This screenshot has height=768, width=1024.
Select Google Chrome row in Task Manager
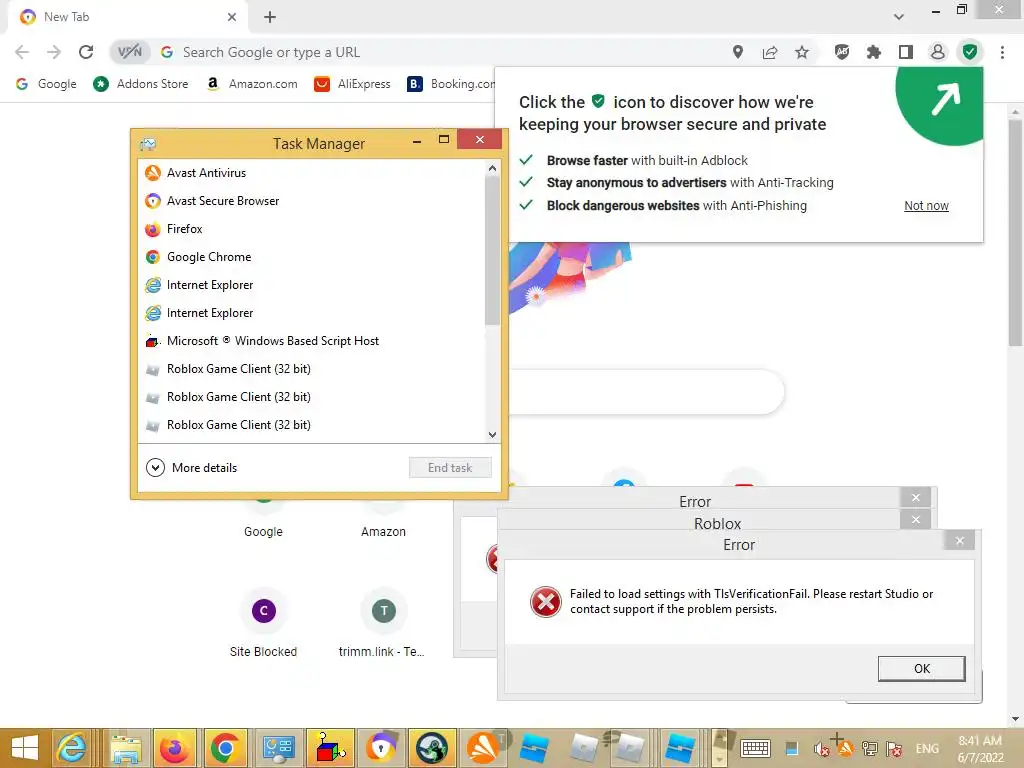coord(312,257)
